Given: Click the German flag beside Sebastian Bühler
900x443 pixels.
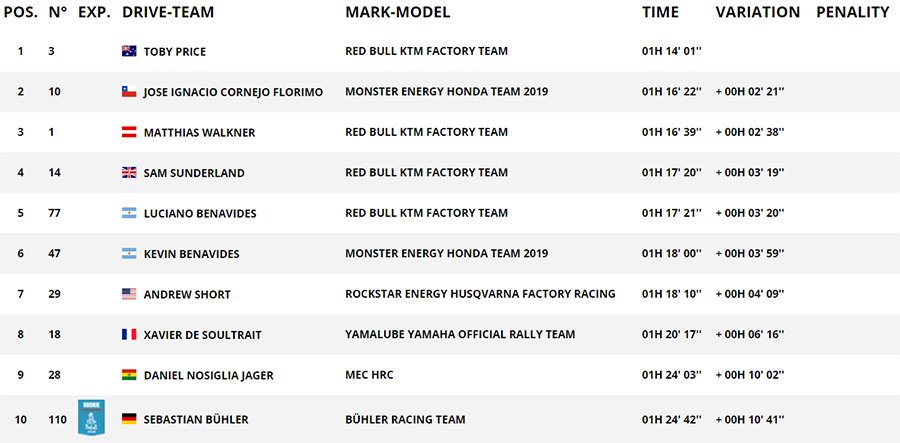Looking at the screenshot, I should pyautogui.click(x=128, y=419).
